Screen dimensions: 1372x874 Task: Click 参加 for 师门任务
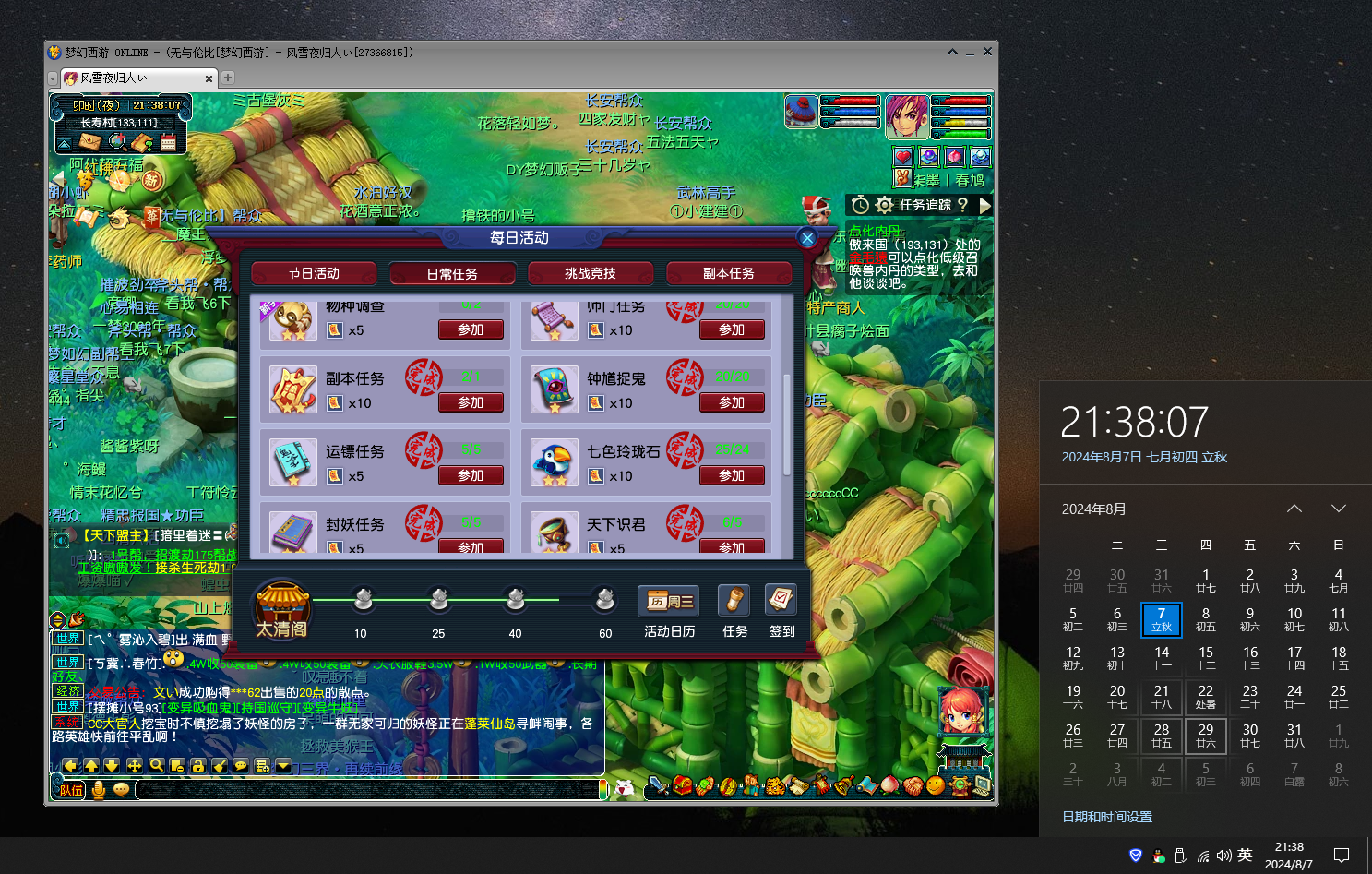732,329
